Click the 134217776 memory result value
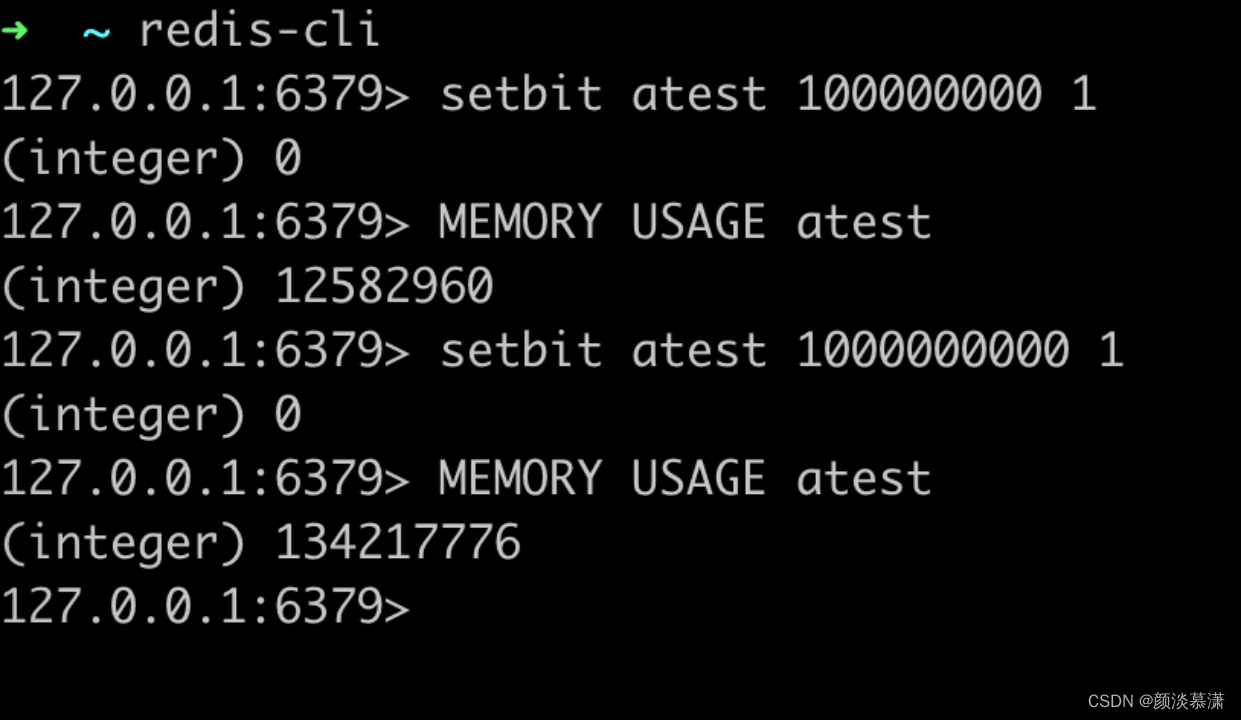 point(398,543)
